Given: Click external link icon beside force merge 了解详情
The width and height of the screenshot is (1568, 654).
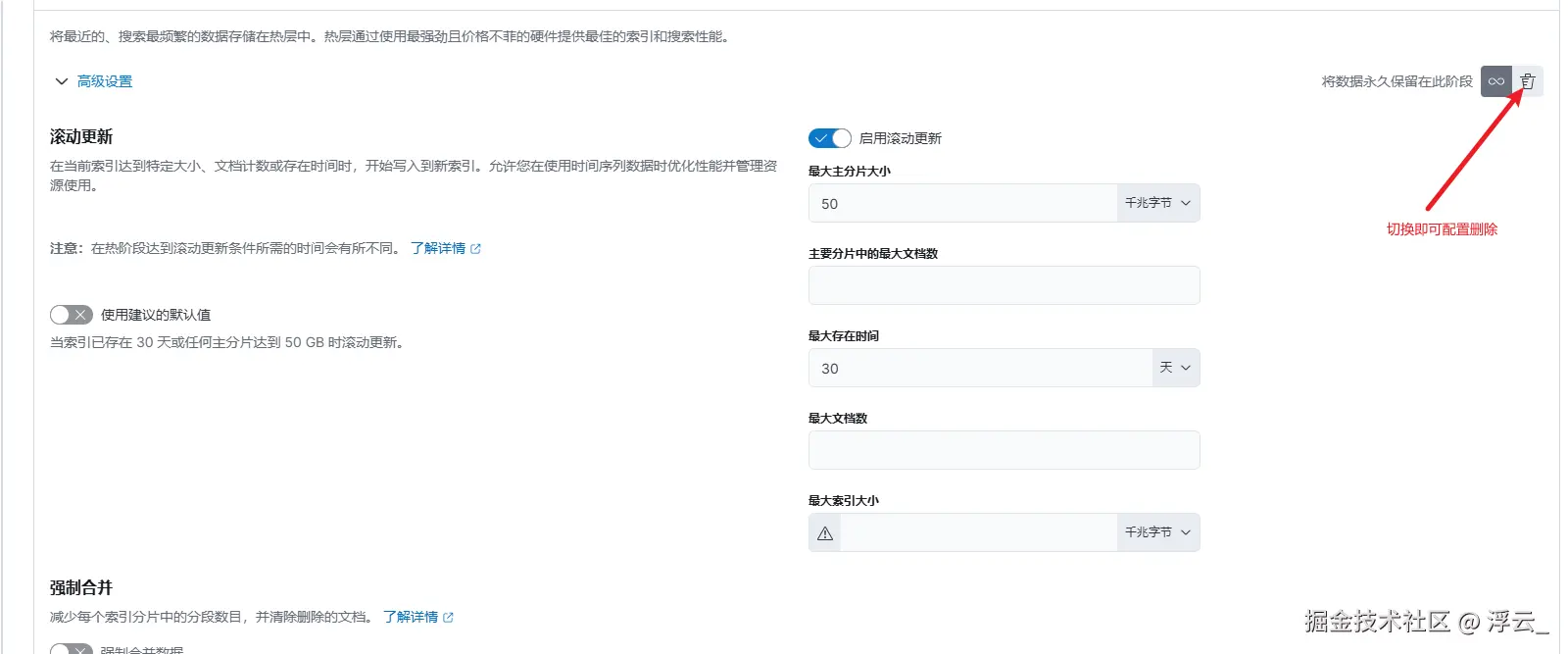Looking at the screenshot, I should point(449,618).
